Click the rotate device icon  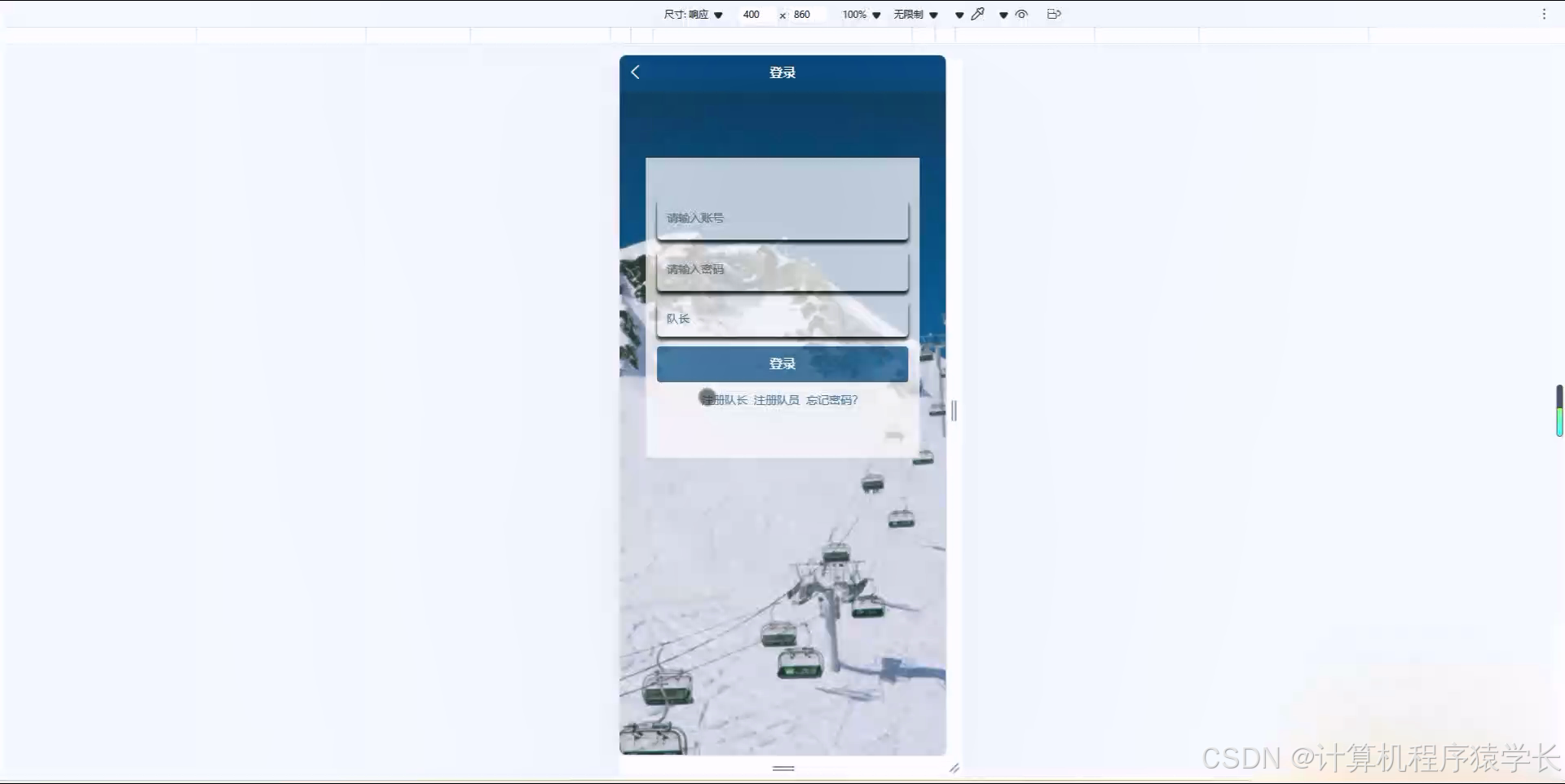[1054, 14]
